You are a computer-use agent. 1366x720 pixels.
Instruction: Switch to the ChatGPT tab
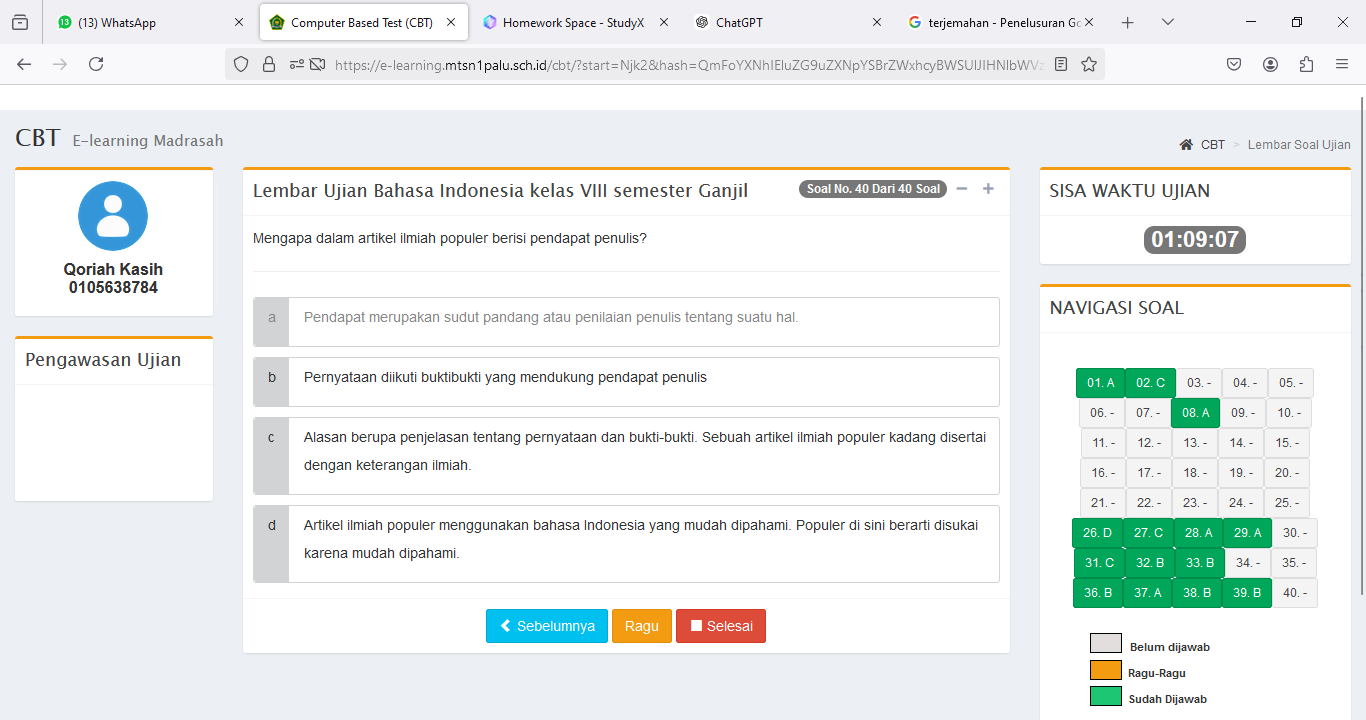click(x=786, y=22)
